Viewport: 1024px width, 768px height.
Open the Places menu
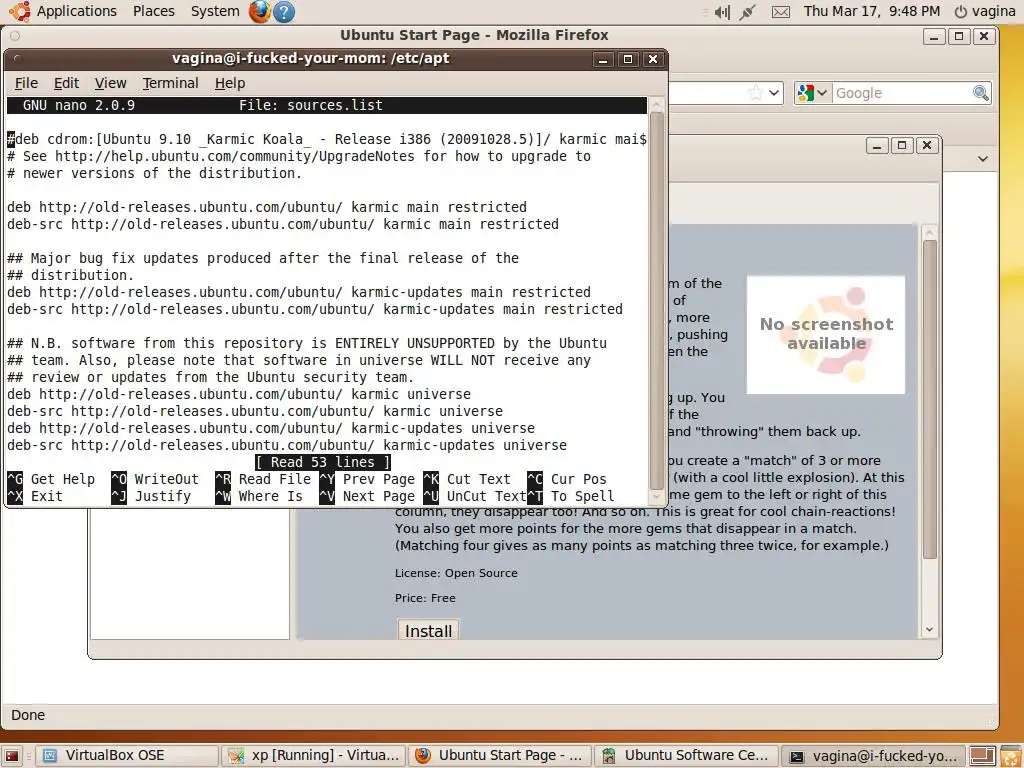[153, 11]
